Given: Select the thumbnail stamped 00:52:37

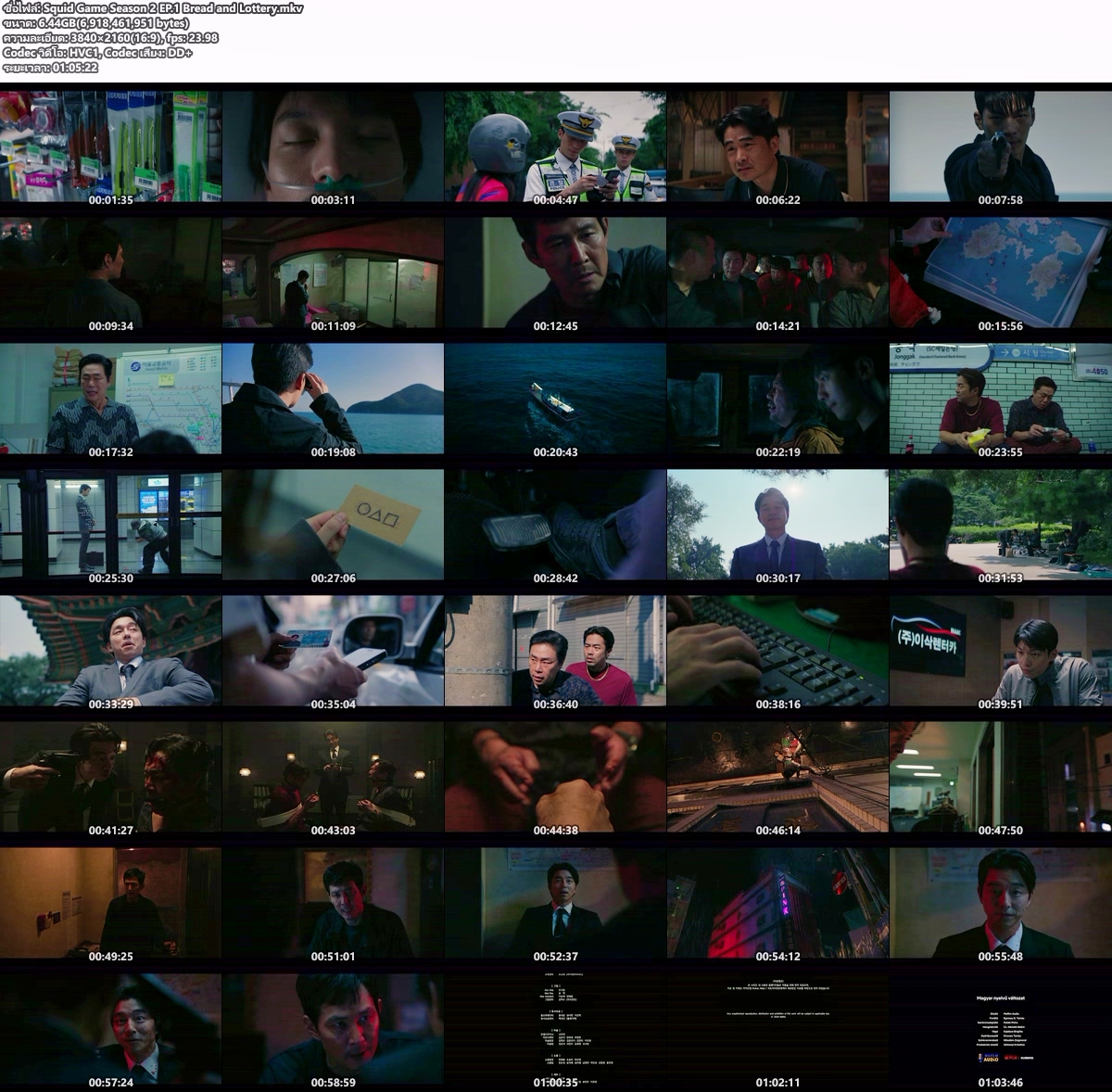Looking at the screenshot, I should coord(556,903).
